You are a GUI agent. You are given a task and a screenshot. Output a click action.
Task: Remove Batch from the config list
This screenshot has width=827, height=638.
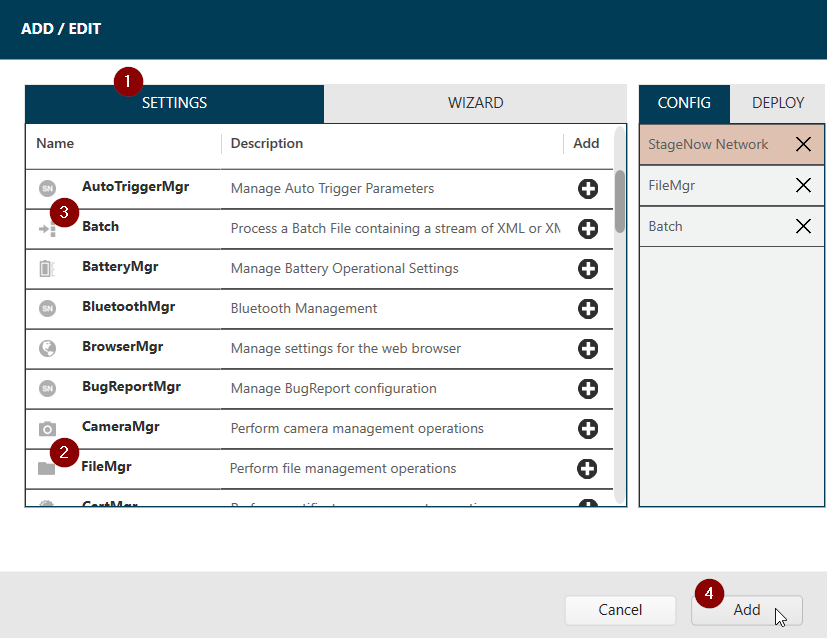point(803,226)
